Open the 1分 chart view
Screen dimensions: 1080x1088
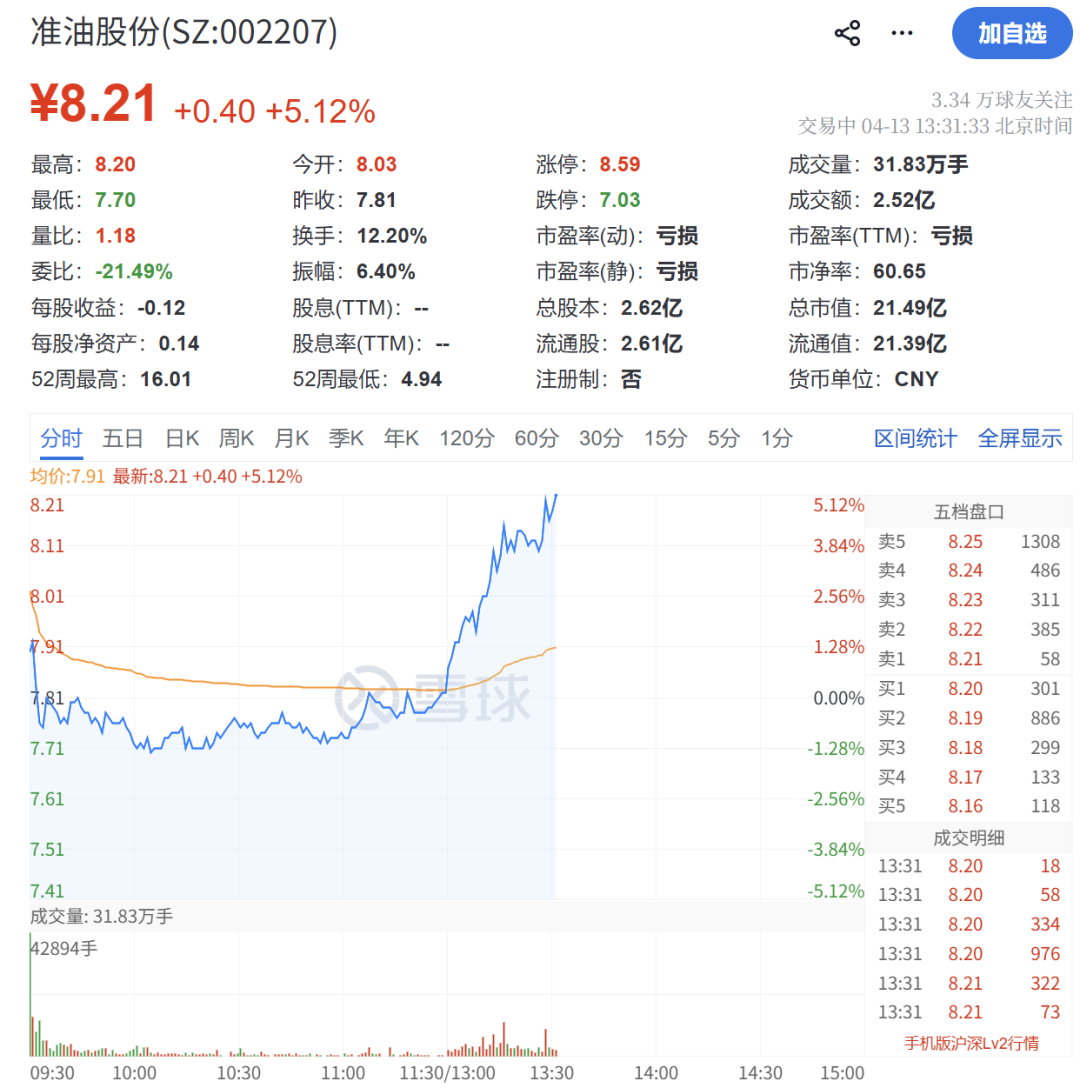pos(776,437)
